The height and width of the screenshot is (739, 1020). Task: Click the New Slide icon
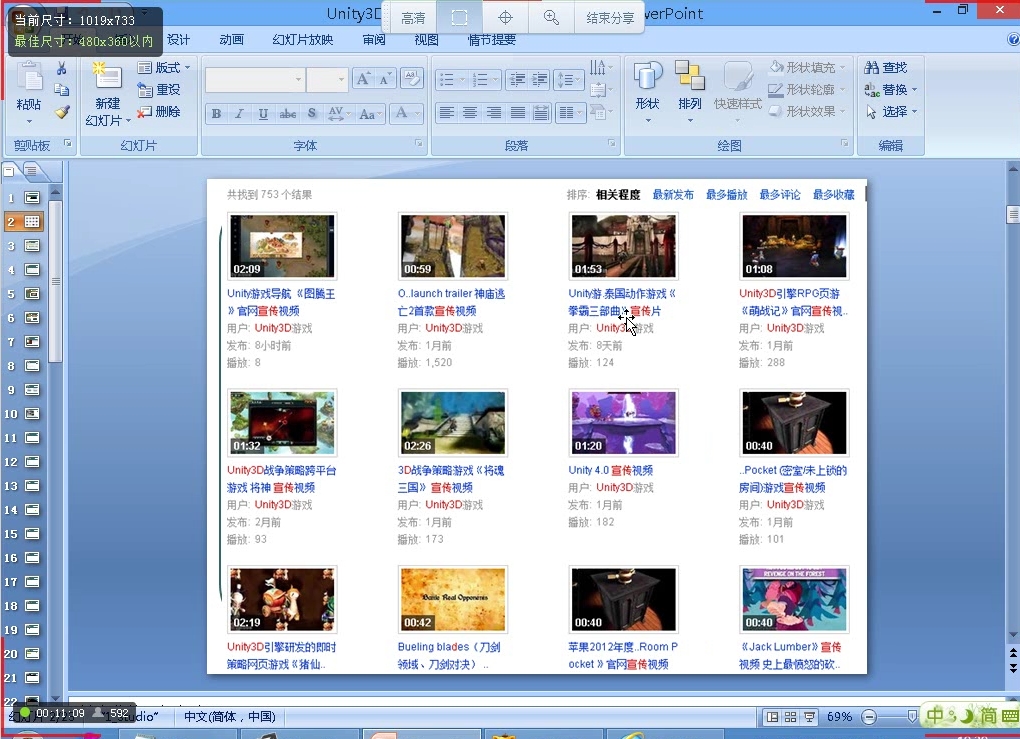107,77
